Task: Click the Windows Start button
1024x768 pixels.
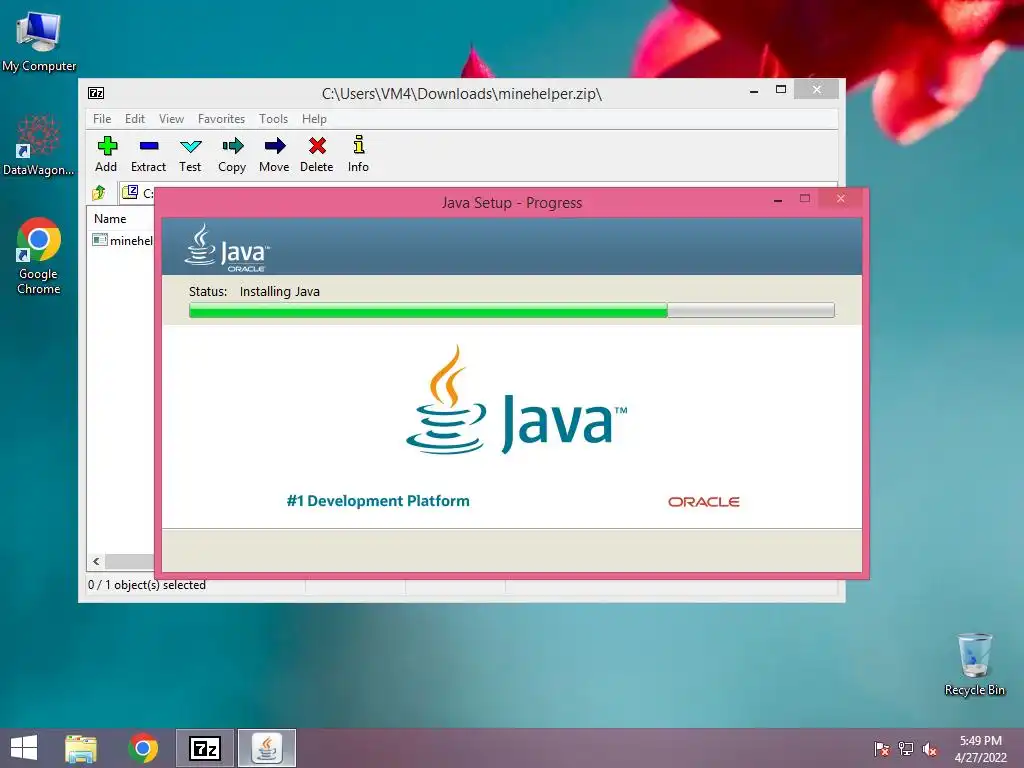Action: [x=24, y=748]
